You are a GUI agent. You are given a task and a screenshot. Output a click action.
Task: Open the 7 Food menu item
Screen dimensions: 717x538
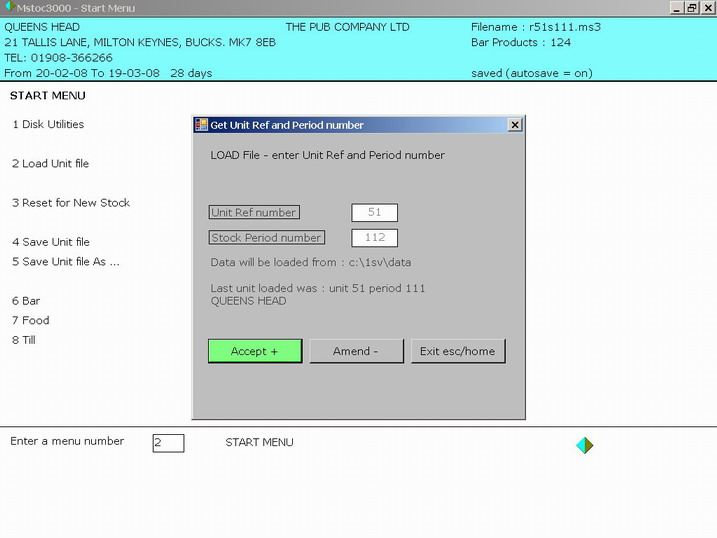click(30, 321)
